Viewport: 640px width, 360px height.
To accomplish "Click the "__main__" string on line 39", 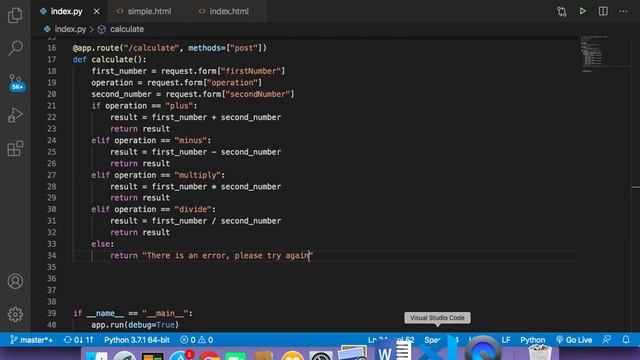I will click(x=165, y=313).
